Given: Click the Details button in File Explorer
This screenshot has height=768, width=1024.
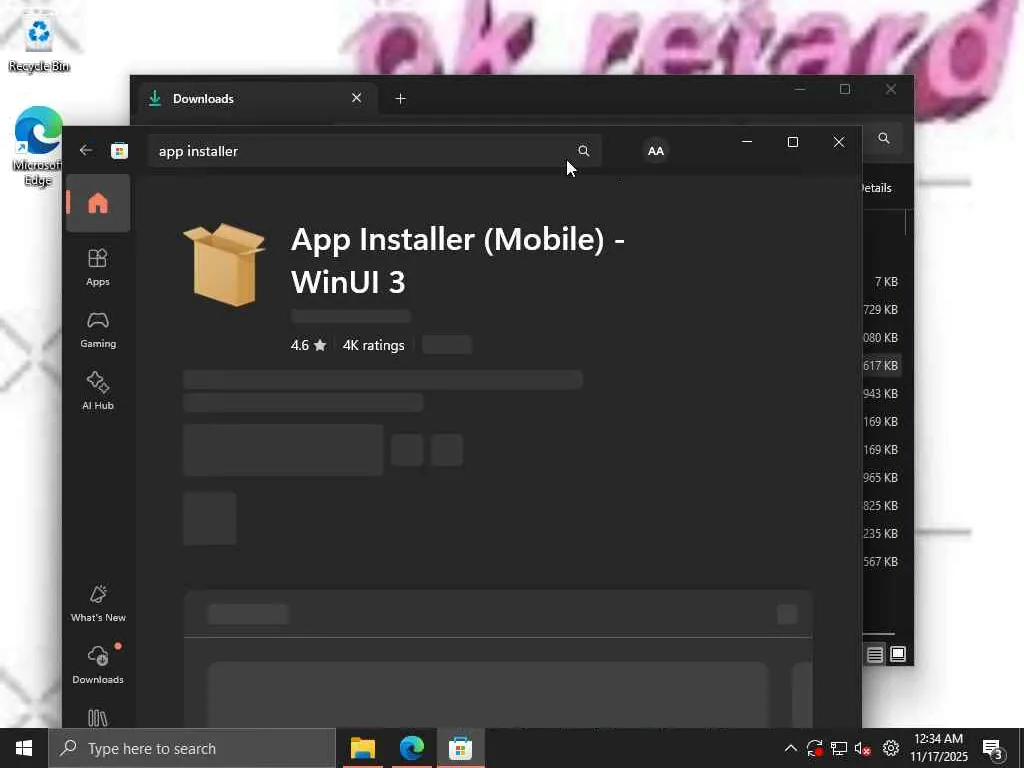Looking at the screenshot, I should (x=877, y=188).
